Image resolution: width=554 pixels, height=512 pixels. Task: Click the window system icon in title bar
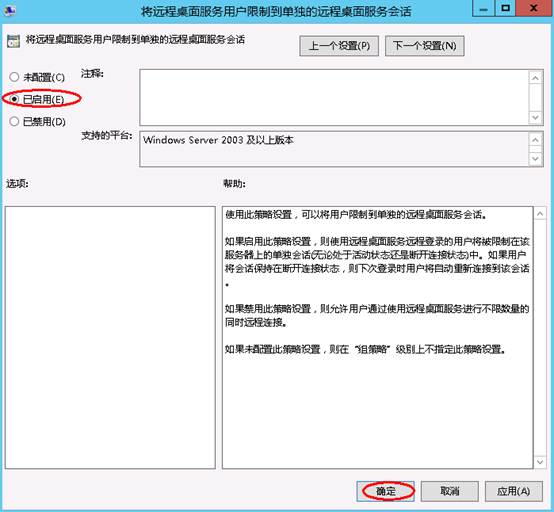(10, 11)
